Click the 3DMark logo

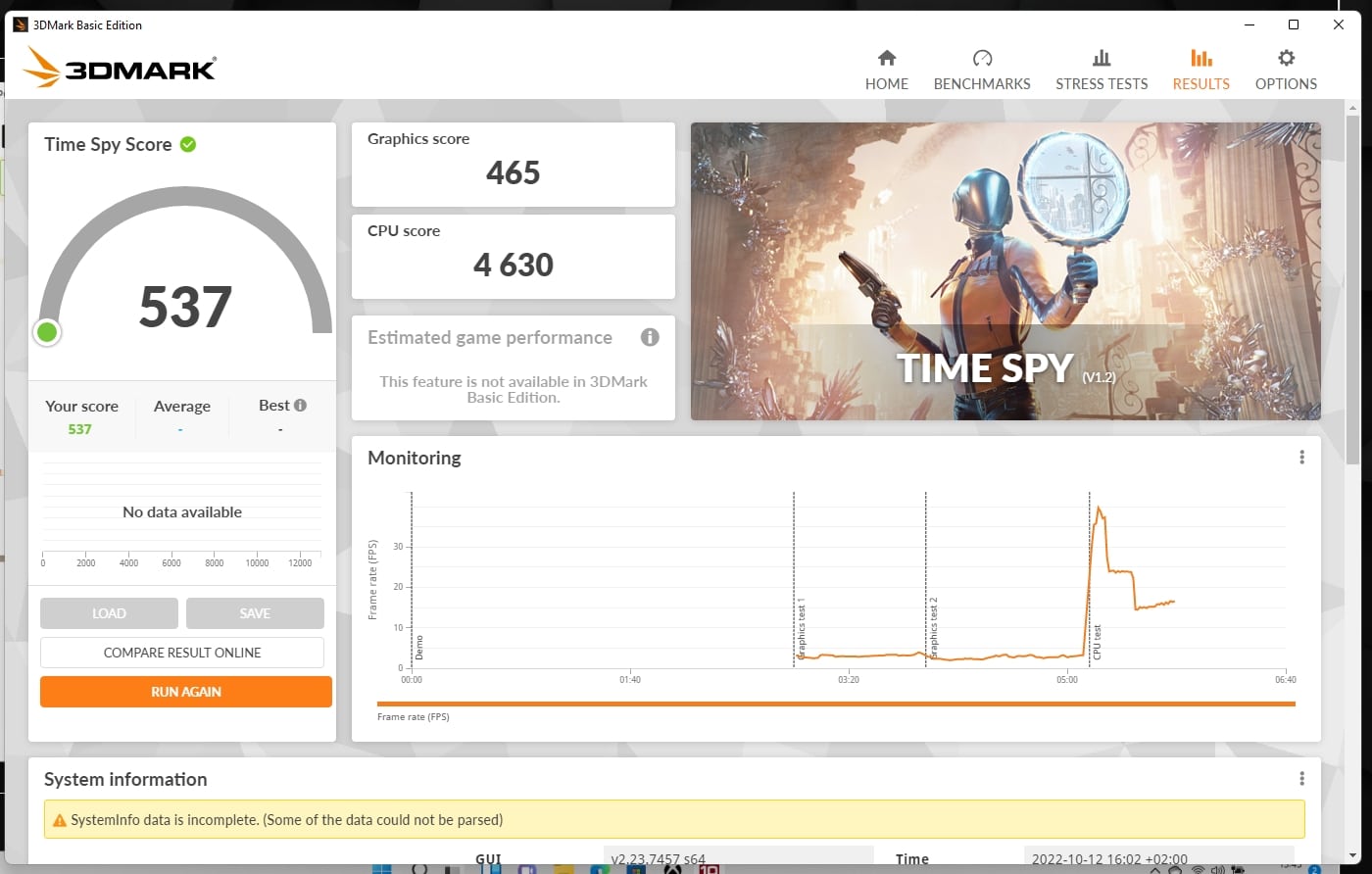(120, 69)
